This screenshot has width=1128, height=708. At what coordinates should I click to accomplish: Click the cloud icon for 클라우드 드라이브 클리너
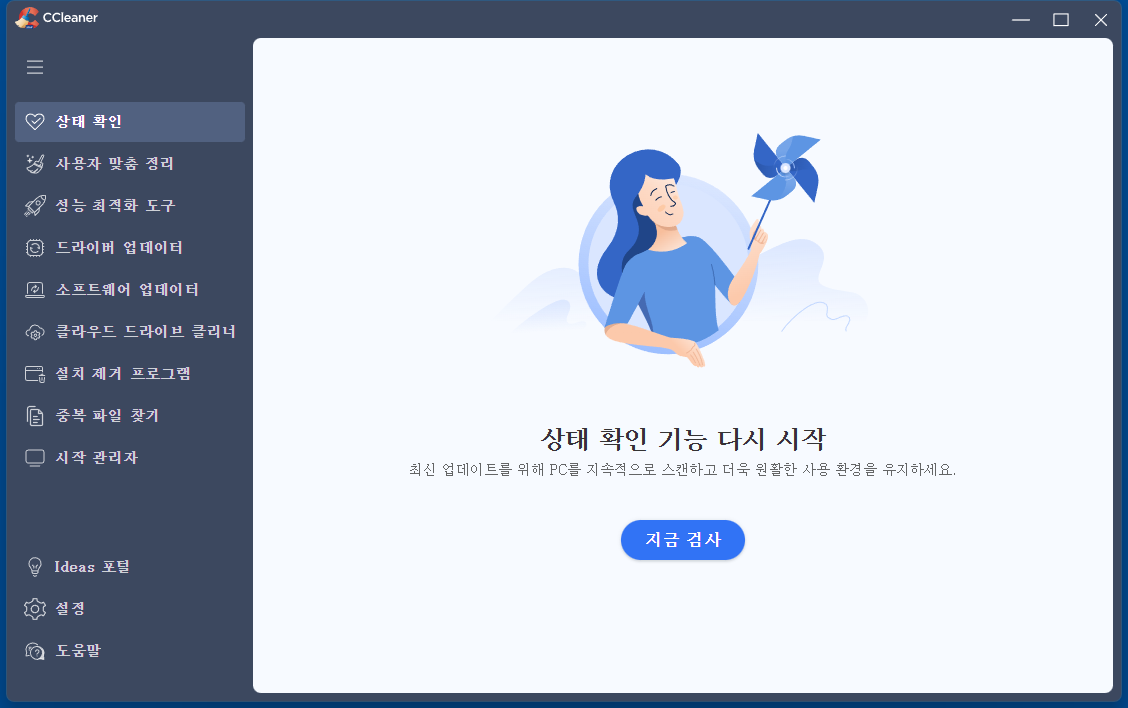pyautogui.click(x=35, y=332)
